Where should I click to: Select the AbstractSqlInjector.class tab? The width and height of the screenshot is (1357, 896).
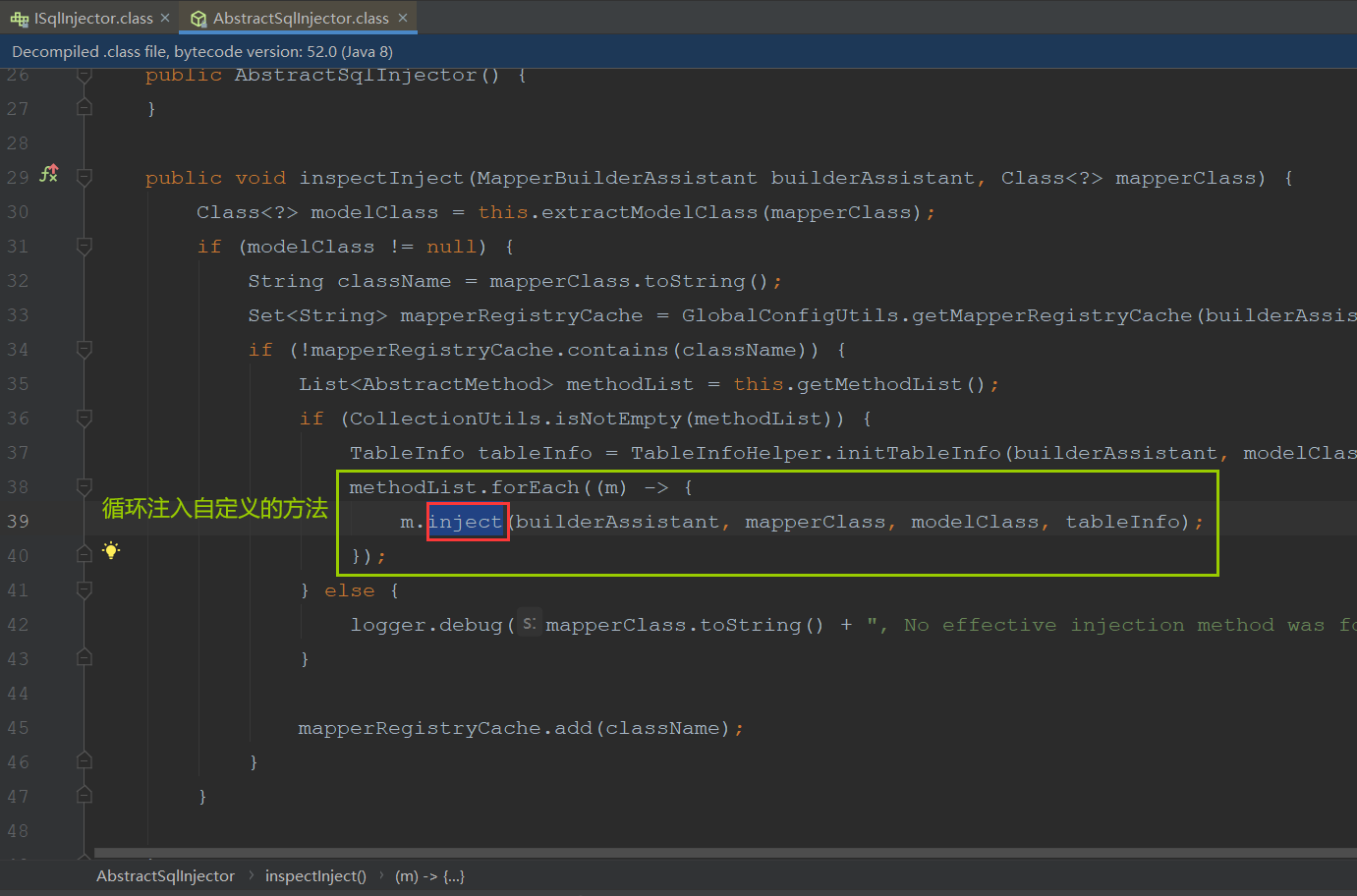tap(301, 18)
